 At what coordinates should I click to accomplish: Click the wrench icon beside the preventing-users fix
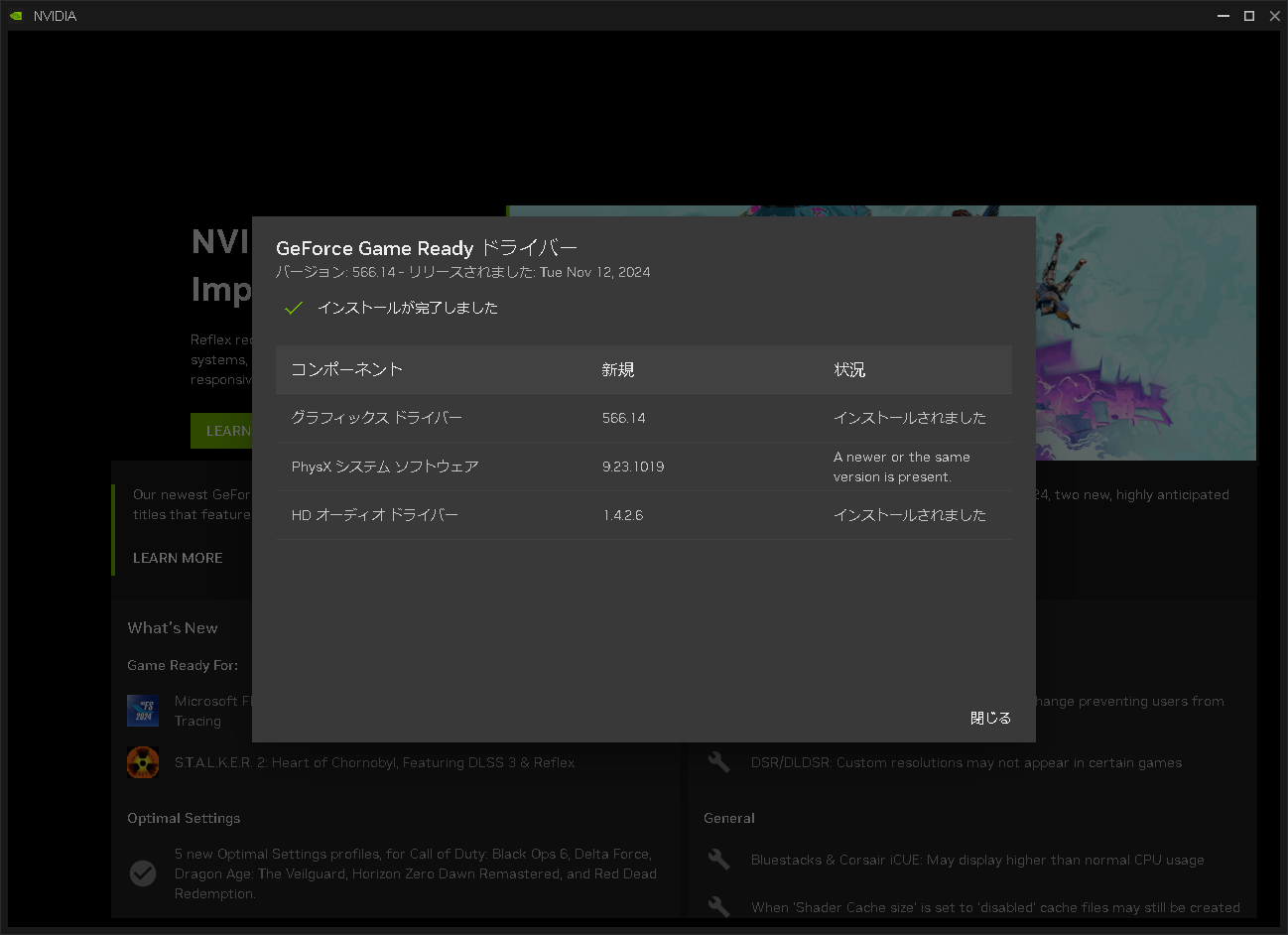717,701
